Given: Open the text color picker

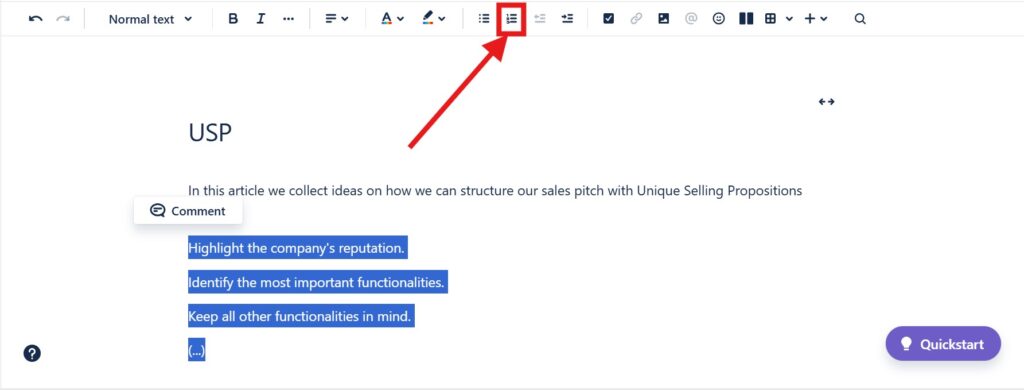Looking at the screenshot, I should pos(392,19).
